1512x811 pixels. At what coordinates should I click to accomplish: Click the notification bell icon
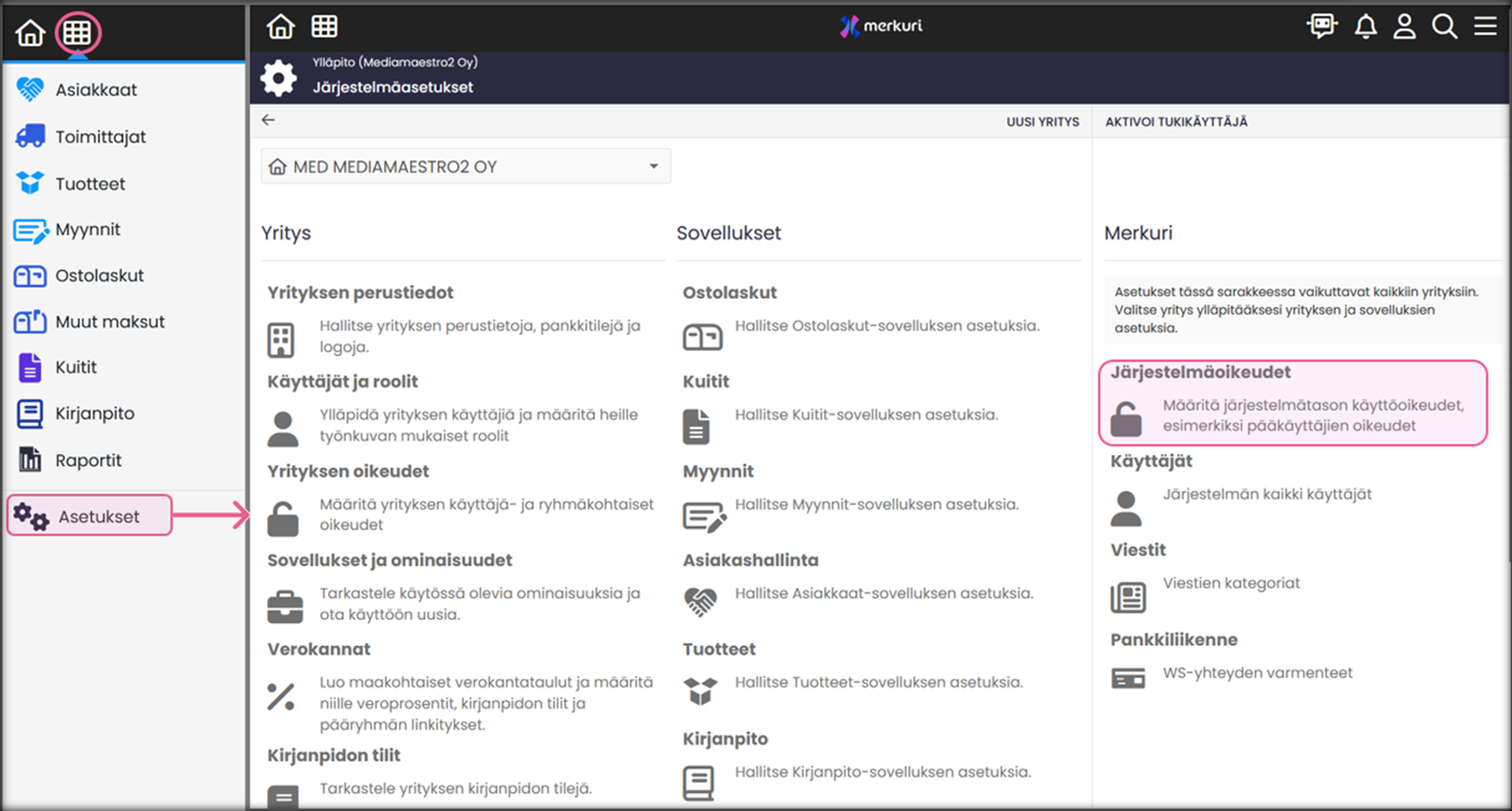pyautogui.click(x=1366, y=26)
